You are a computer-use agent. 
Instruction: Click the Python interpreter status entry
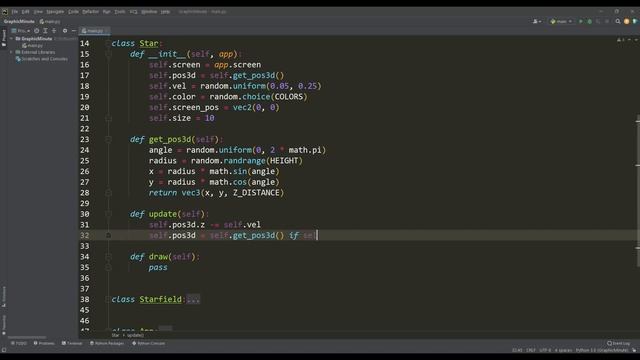[602, 350]
